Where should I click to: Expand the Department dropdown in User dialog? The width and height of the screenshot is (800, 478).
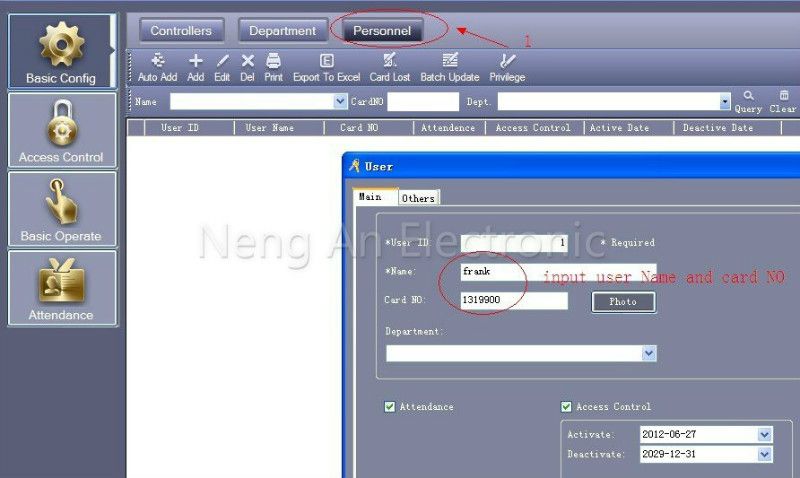[x=648, y=353]
